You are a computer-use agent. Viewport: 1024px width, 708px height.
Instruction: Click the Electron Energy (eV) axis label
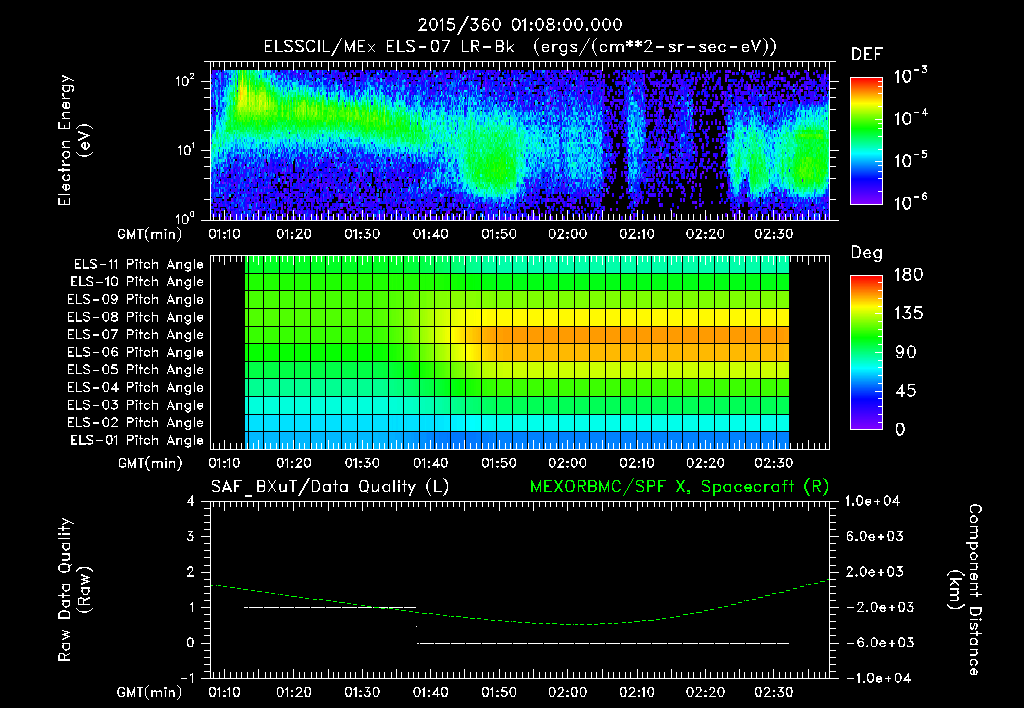(x=74, y=140)
